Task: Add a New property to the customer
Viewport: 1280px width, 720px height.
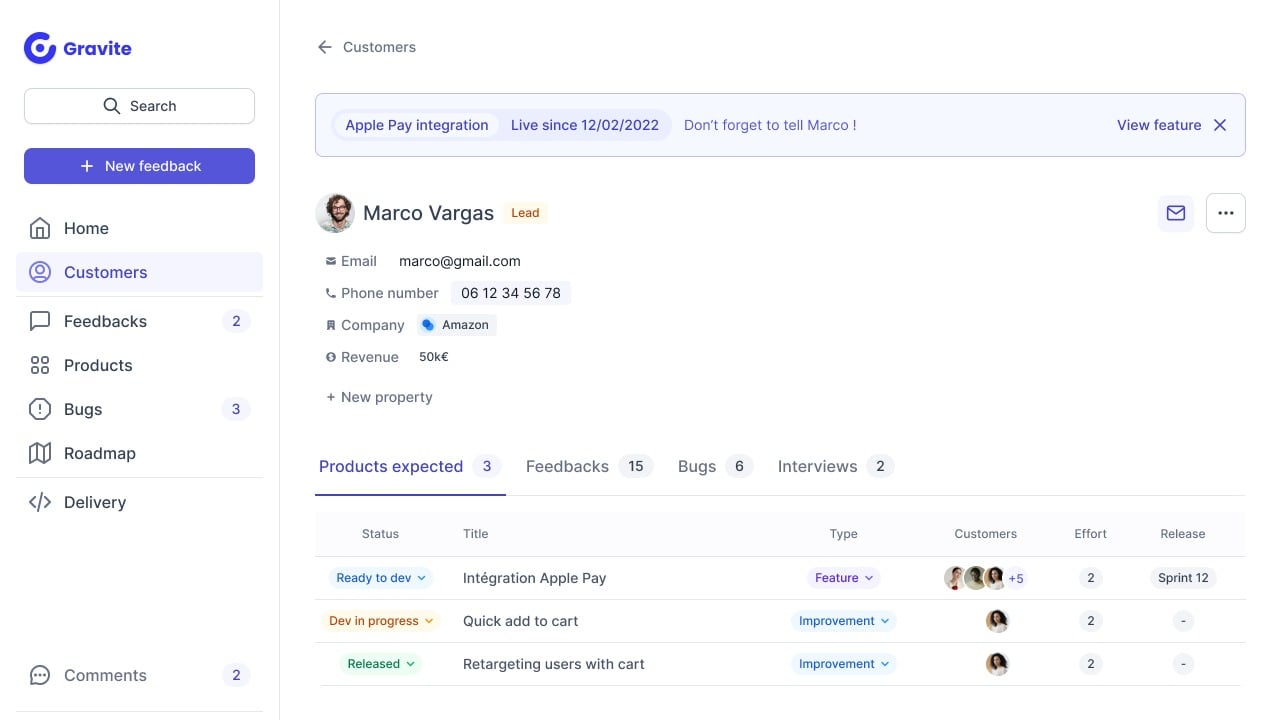Action: point(379,397)
